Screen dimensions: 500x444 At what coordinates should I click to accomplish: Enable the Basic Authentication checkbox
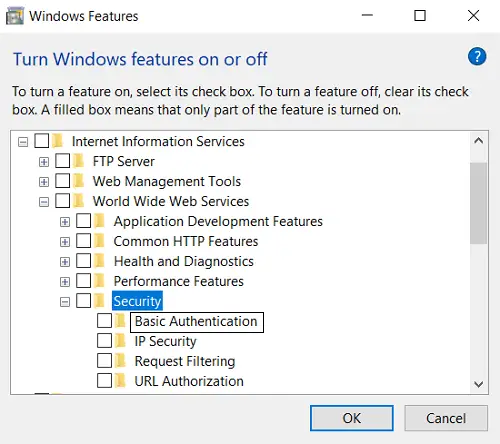click(104, 321)
